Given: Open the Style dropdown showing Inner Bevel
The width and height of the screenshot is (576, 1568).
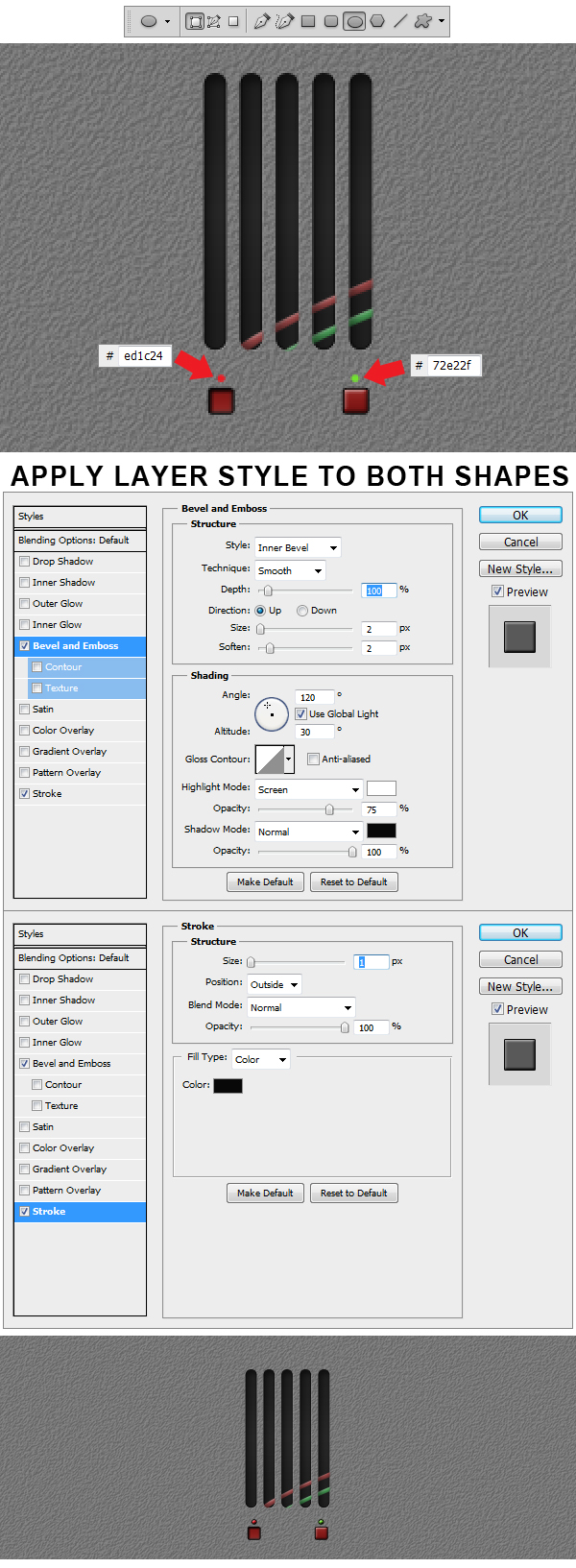Looking at the screenshot, I should [298, 547].
